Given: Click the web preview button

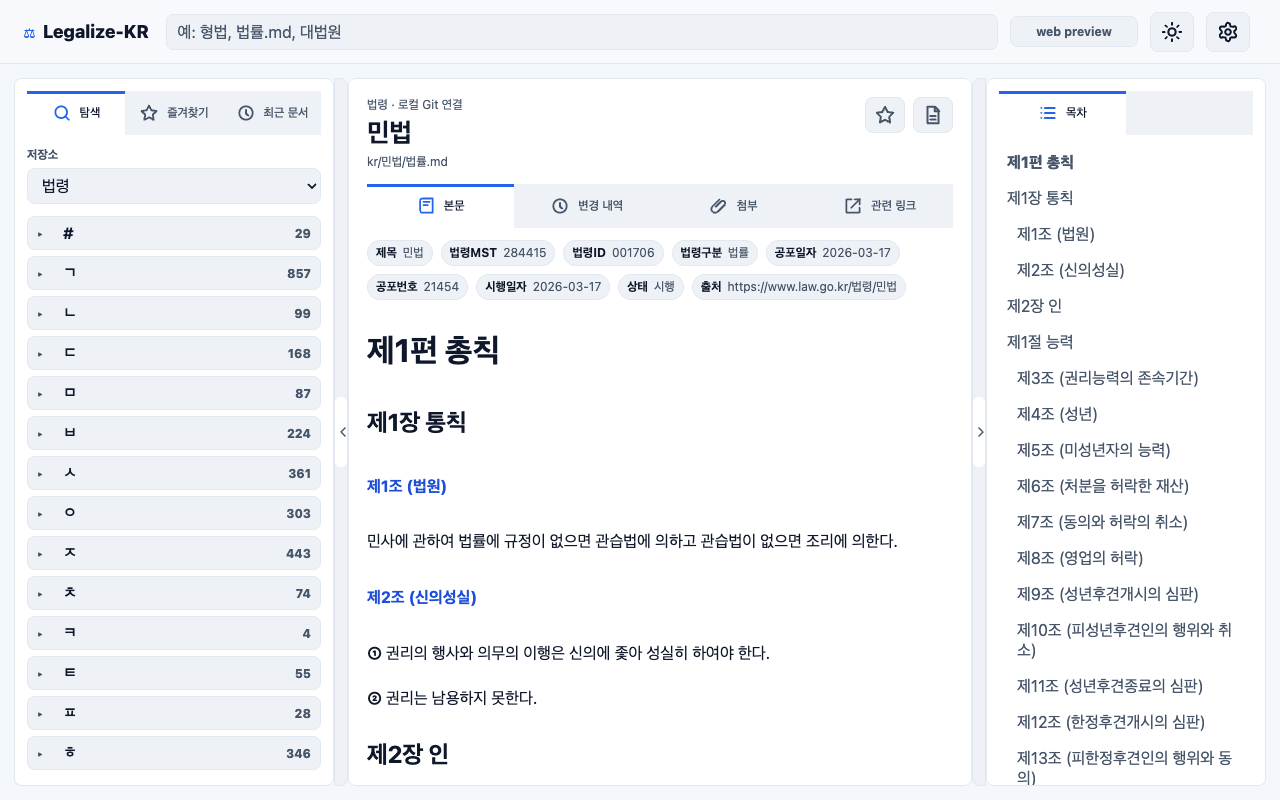Looking at the screenshot, I should coord(1074,32).
